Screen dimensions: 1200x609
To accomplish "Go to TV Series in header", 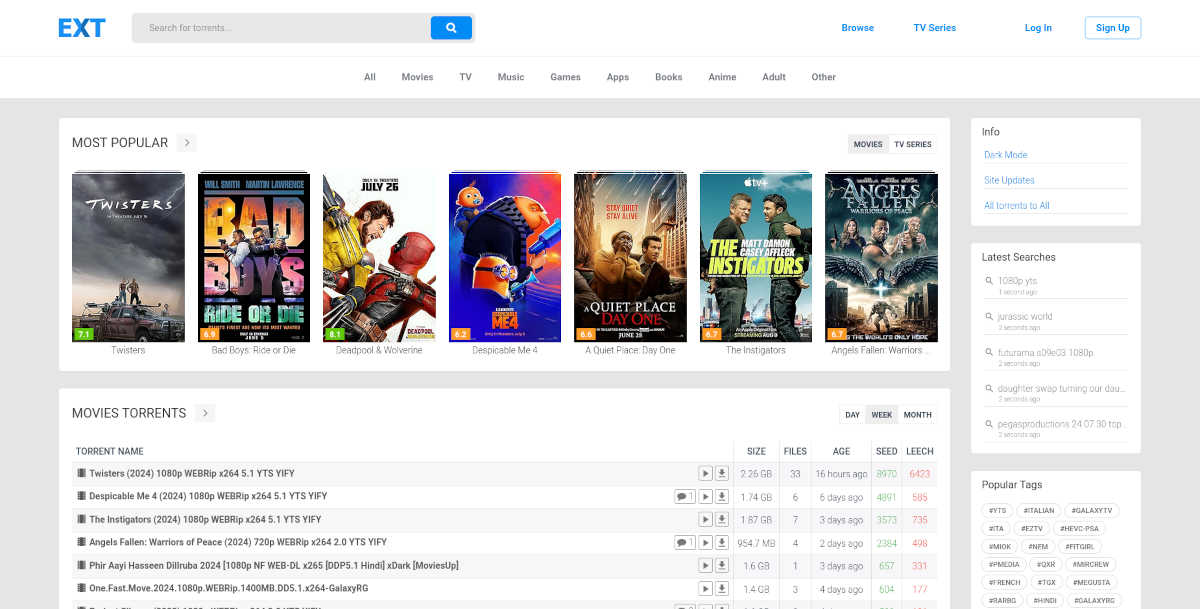I will click(x=935, y=28).
